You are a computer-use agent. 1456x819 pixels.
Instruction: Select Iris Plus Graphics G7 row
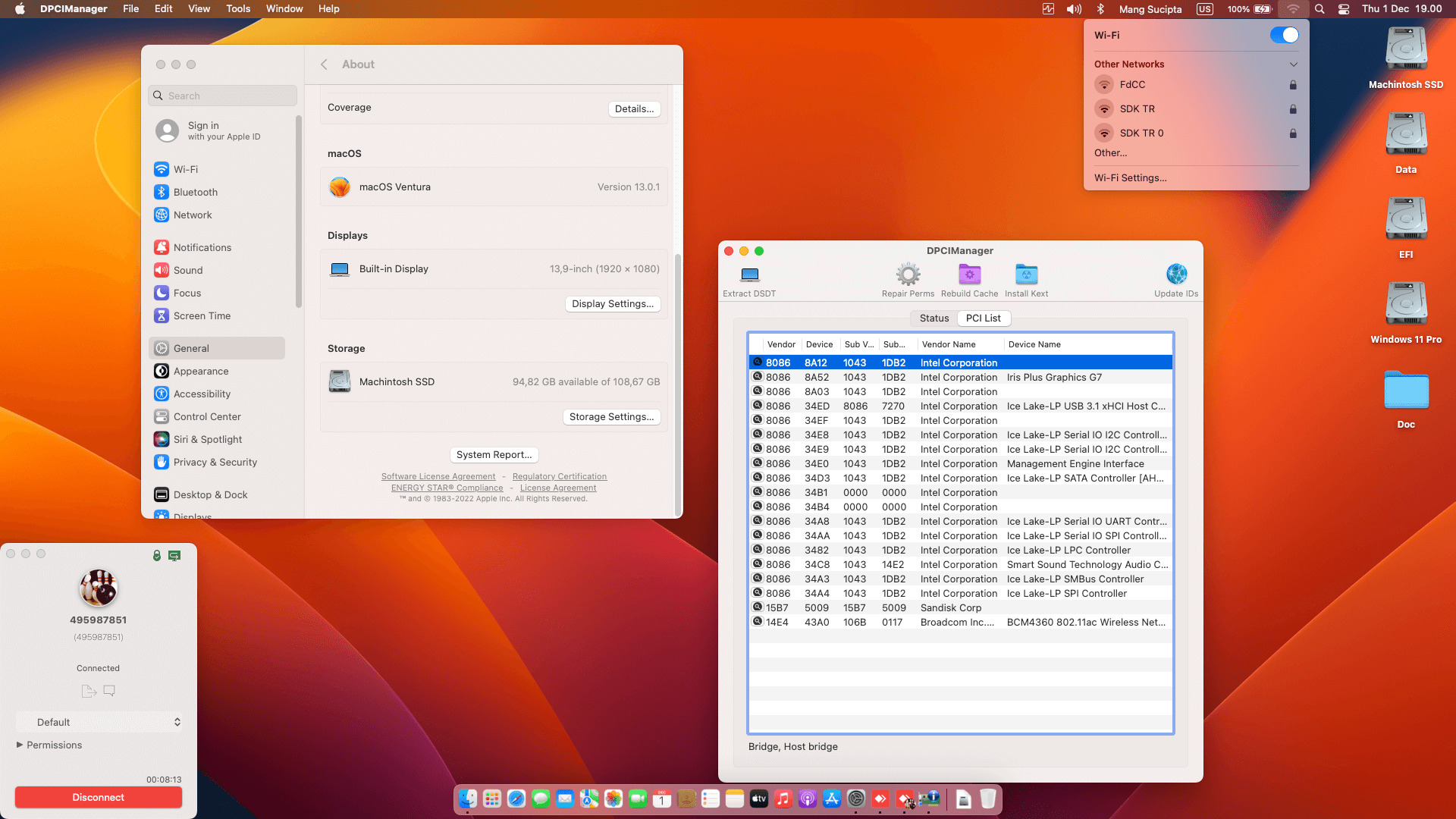point(961,378)
